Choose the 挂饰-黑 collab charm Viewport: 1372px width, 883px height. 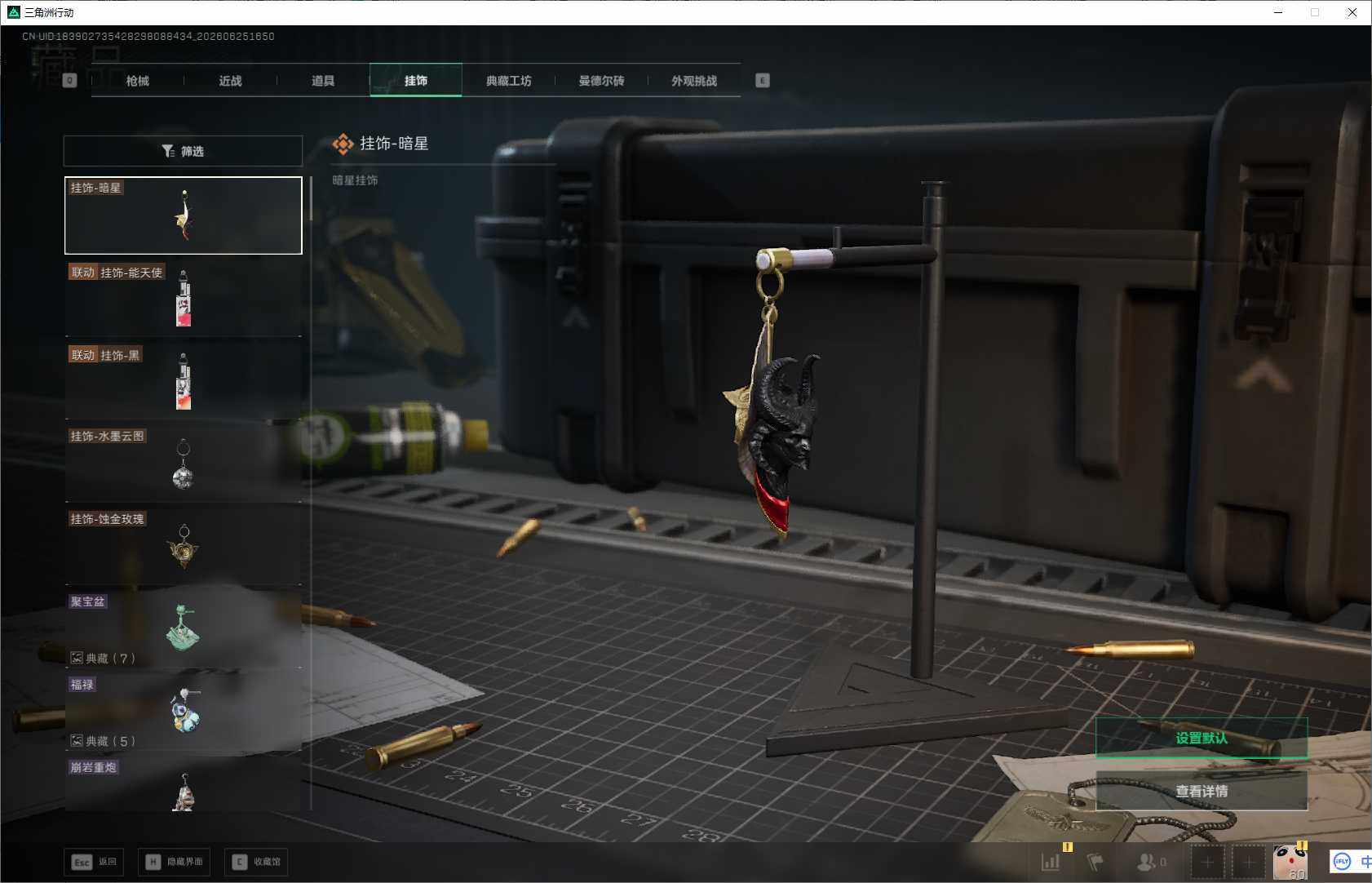coord(184,381)
